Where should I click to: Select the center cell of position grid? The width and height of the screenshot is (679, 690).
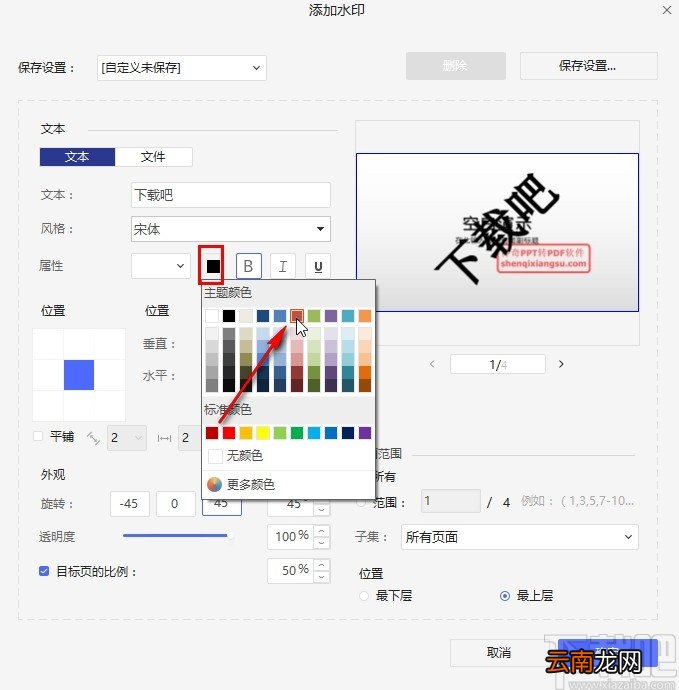(79, 374)
